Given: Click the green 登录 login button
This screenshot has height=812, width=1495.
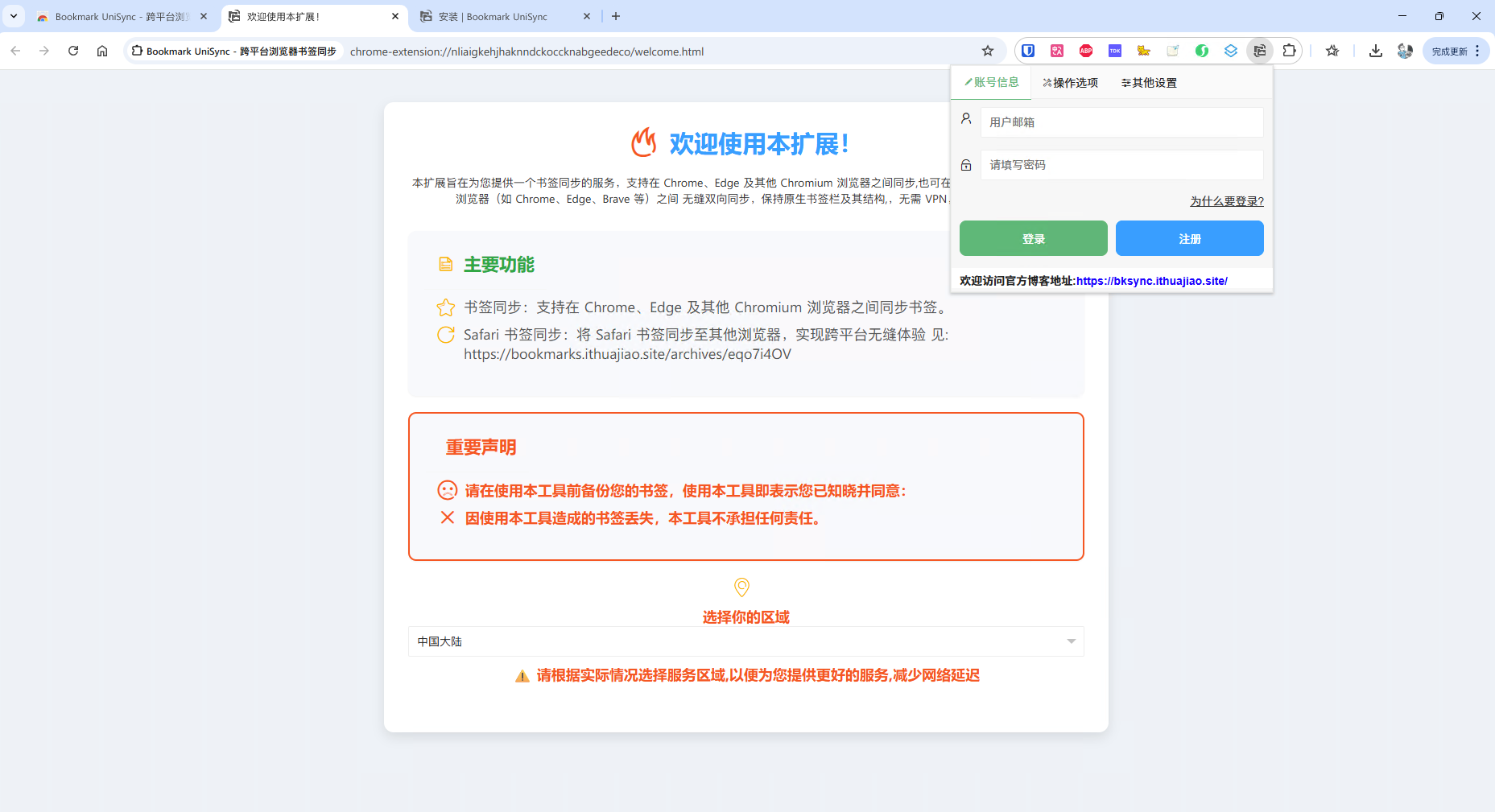Looking at the screenshot, I should coord(1033,238).
